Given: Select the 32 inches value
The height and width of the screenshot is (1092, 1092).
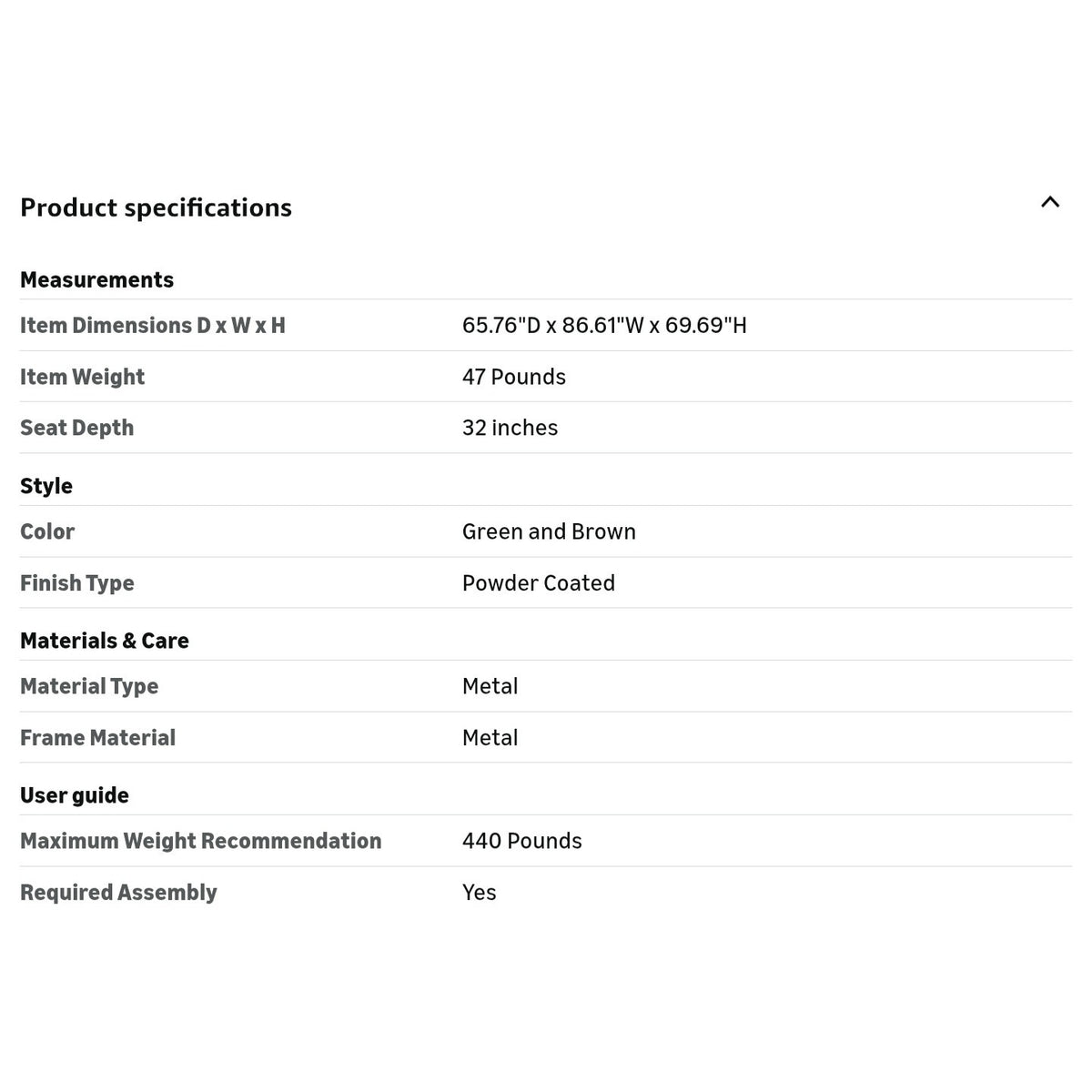Looking at the screenshot, I should click(510, 428).
